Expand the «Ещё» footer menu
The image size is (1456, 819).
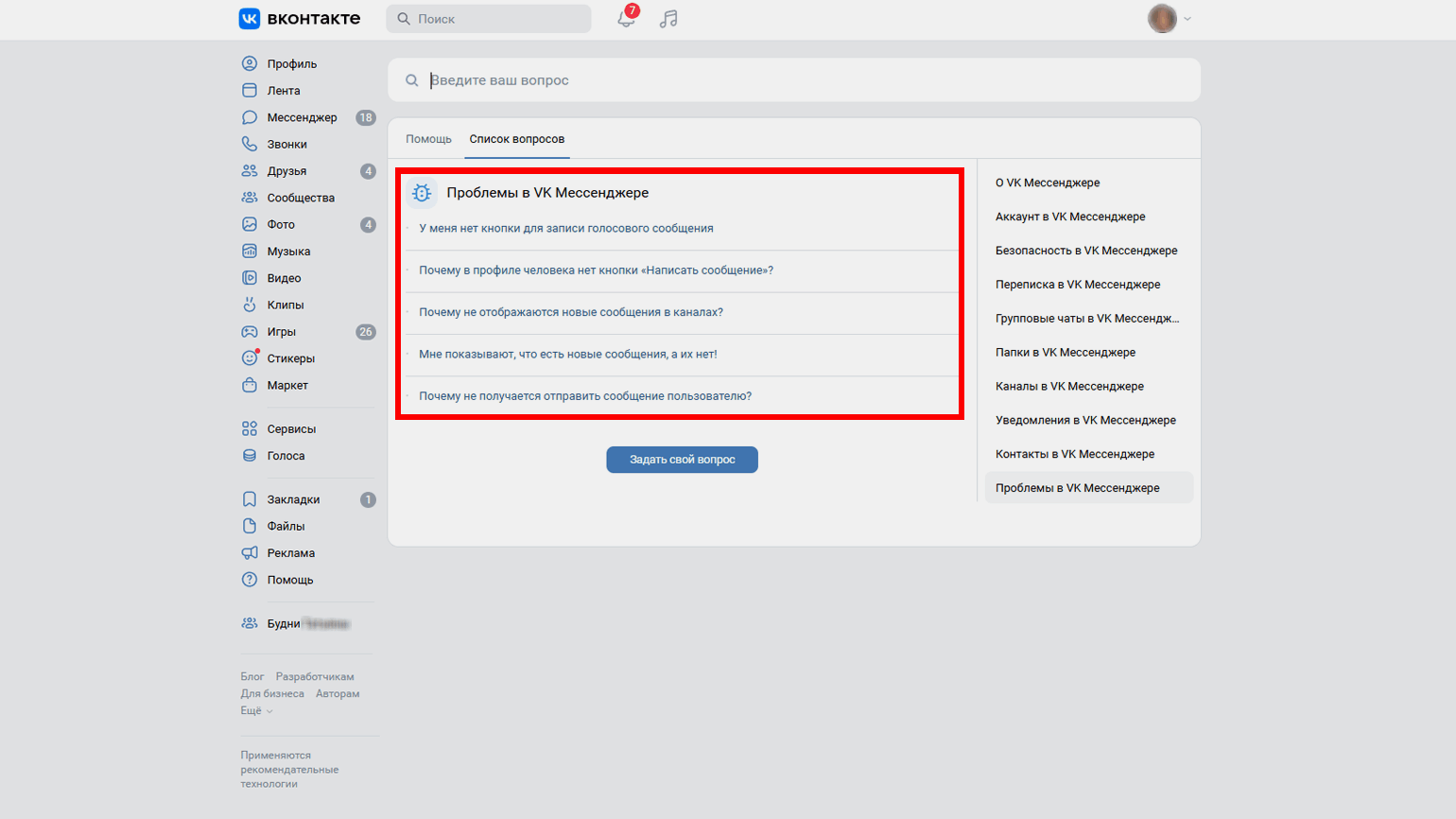[x=255, y=710]
